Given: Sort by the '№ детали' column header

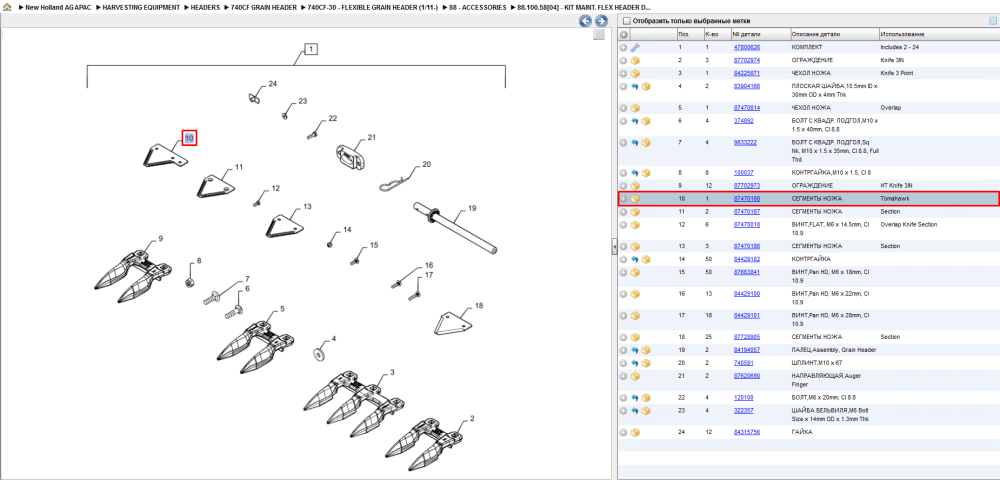Looking at the screenshot, I should 760,34.
